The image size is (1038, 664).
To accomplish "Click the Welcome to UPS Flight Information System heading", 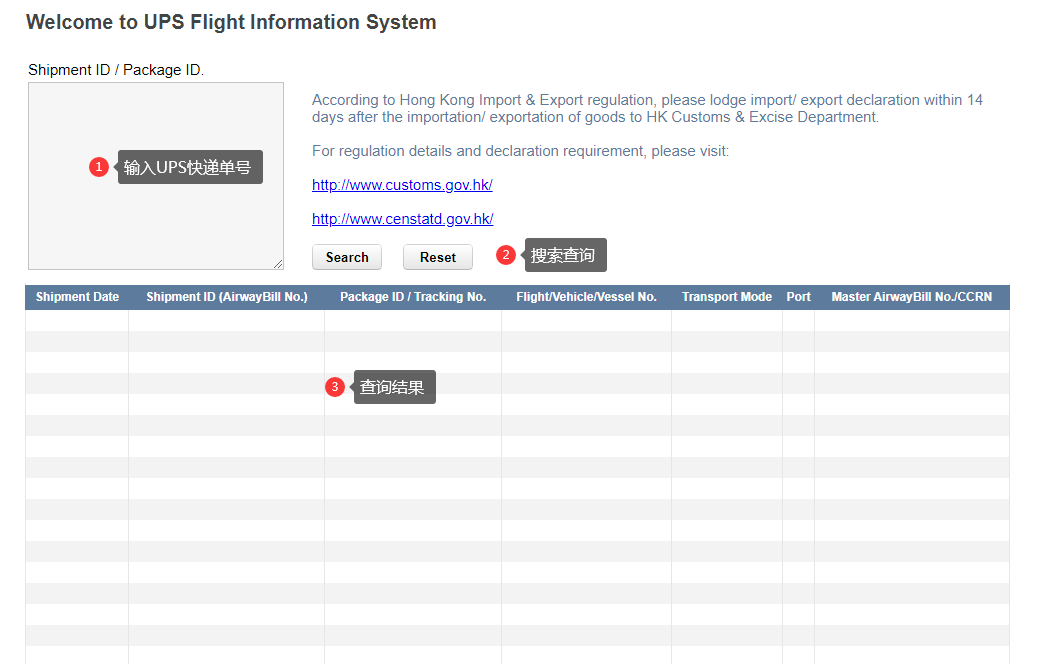I will 231,22.
